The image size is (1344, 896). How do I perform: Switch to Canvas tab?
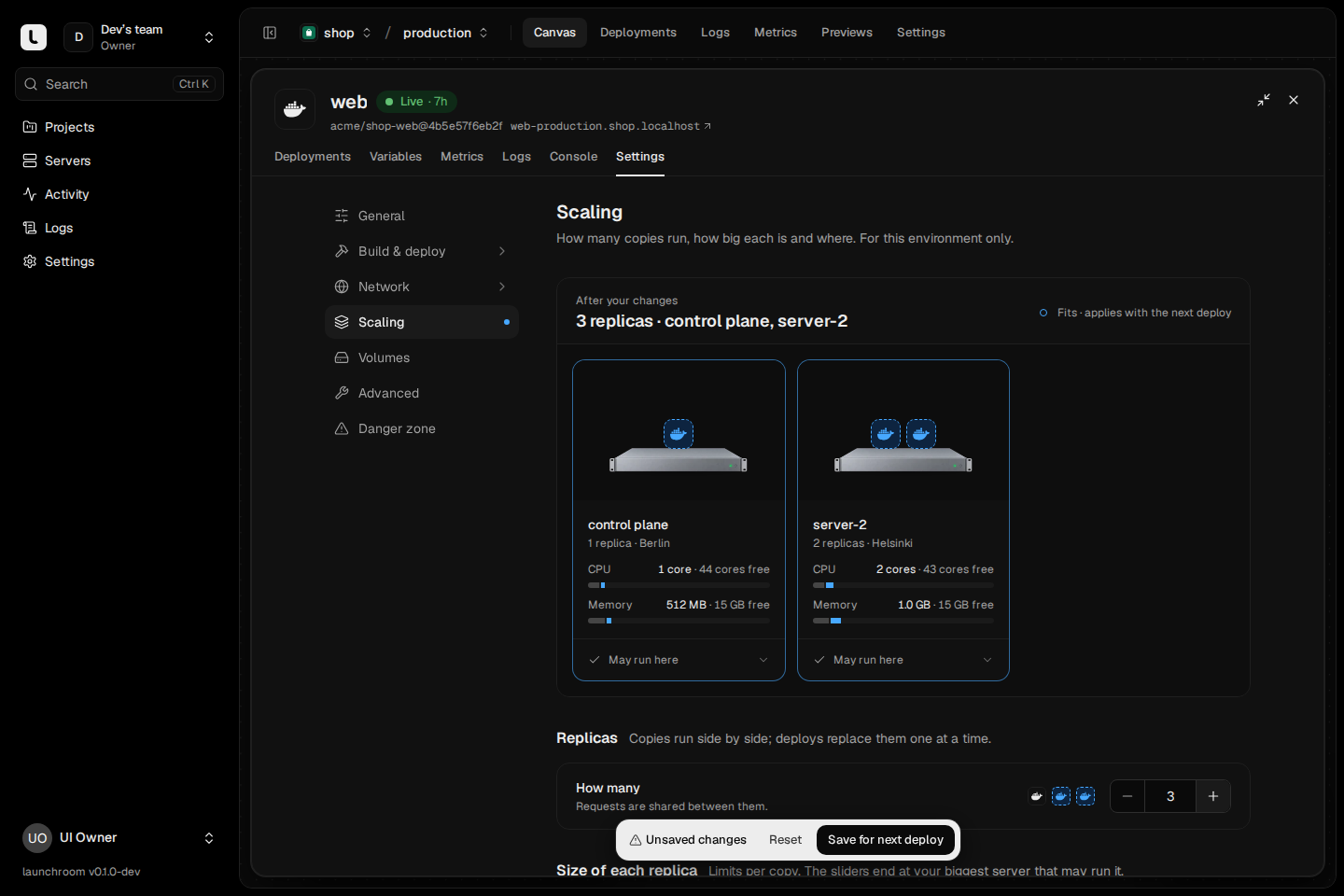[x=554, y=33]
